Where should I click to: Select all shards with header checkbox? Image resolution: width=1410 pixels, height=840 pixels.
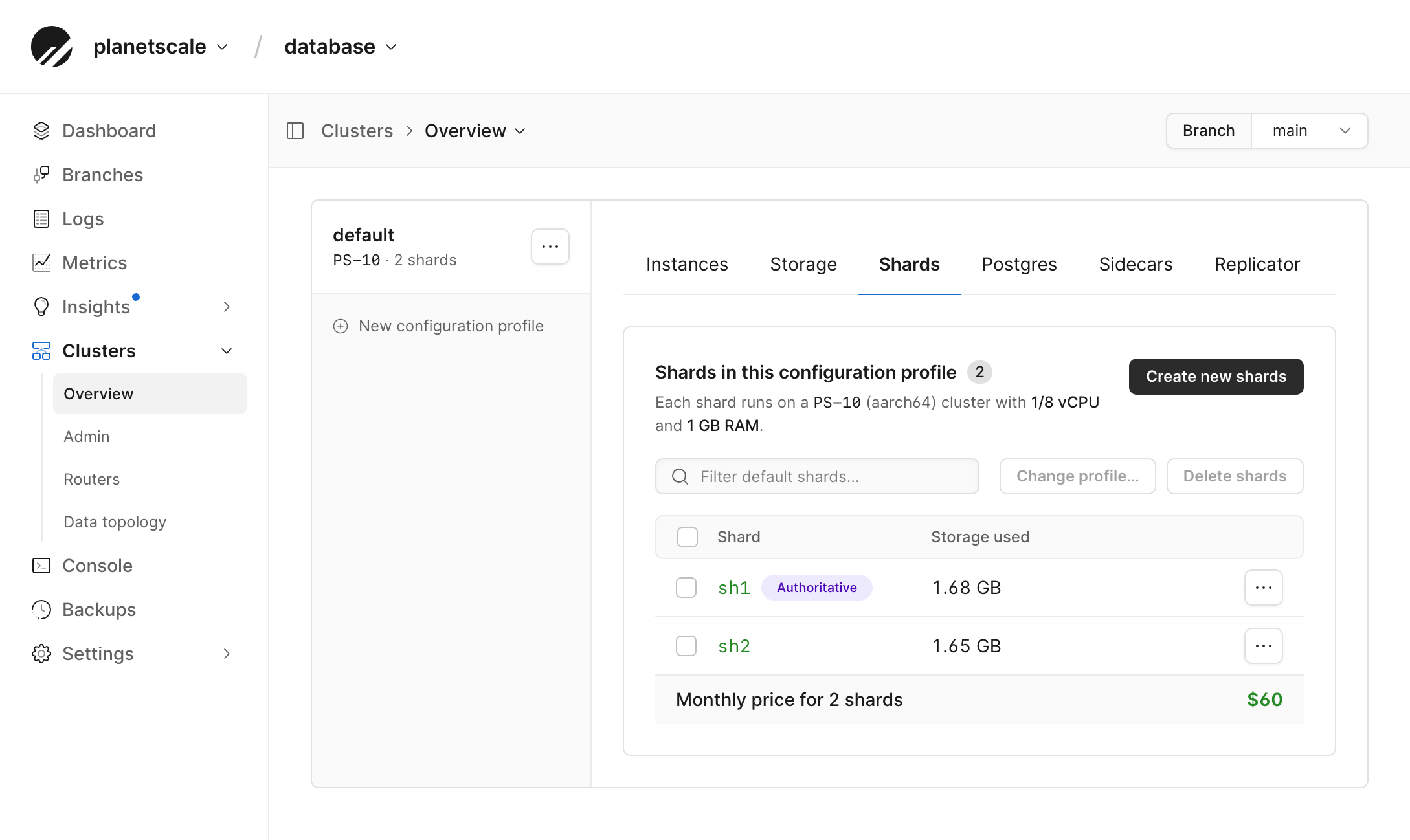tap(688, 537)
